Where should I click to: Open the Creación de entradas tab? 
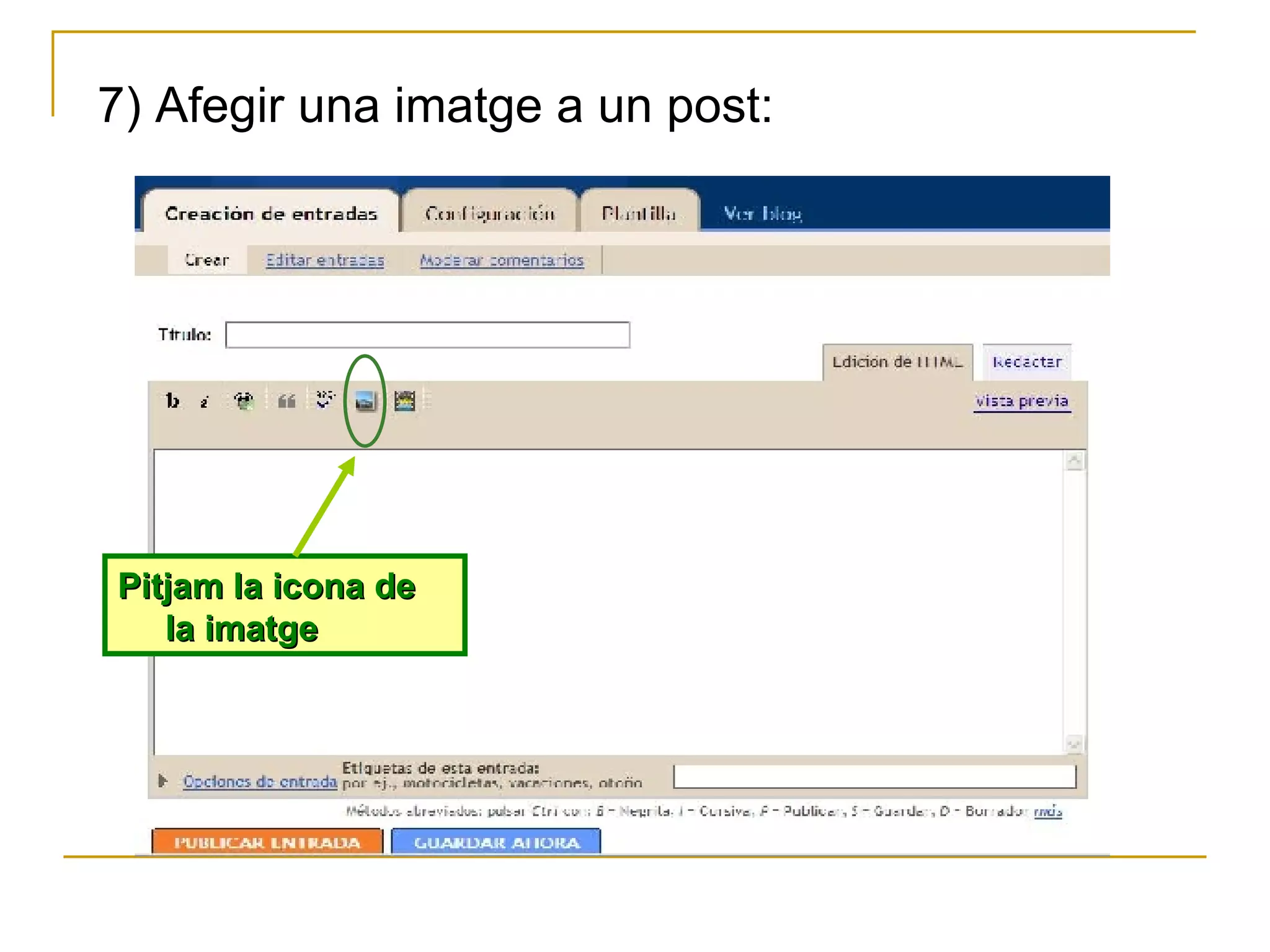tap(271, 213)
